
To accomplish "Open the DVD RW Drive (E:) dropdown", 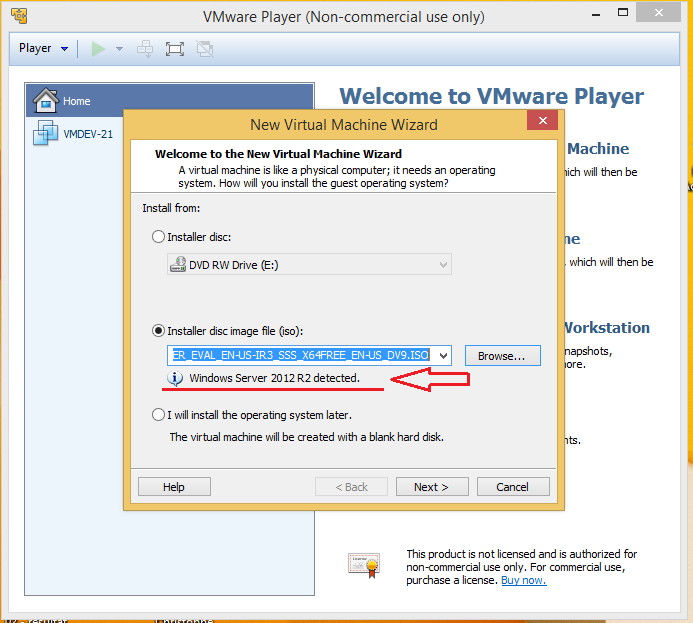I will click(x=309, y=264).
